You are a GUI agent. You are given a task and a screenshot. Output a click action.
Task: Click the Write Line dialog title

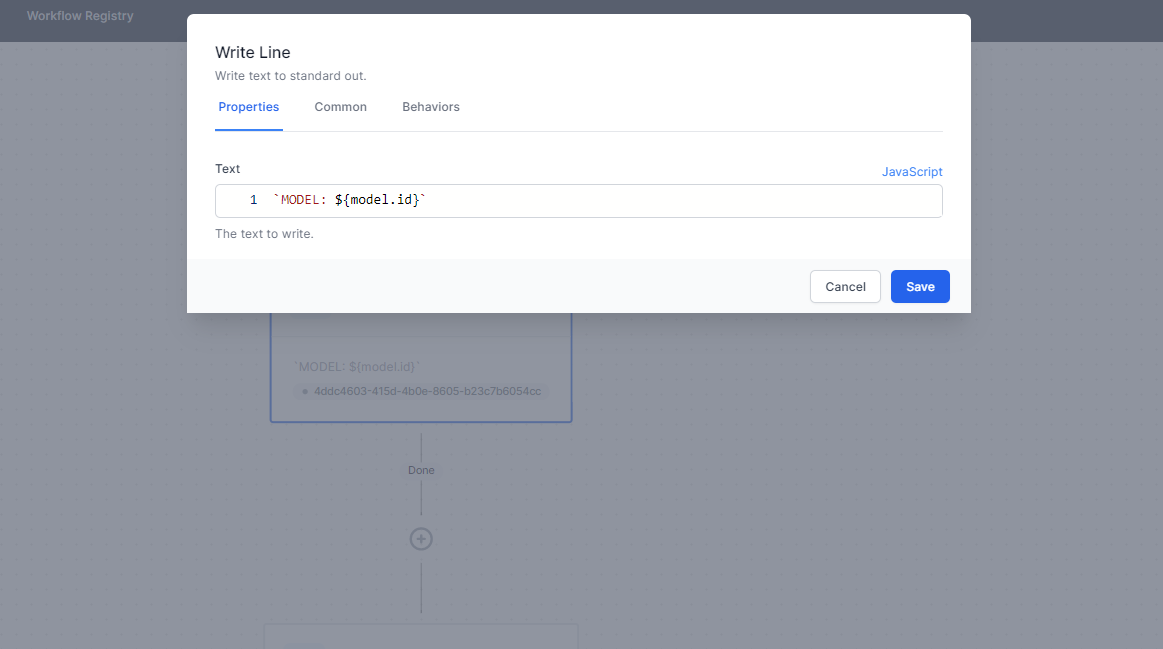click(253, 53)
